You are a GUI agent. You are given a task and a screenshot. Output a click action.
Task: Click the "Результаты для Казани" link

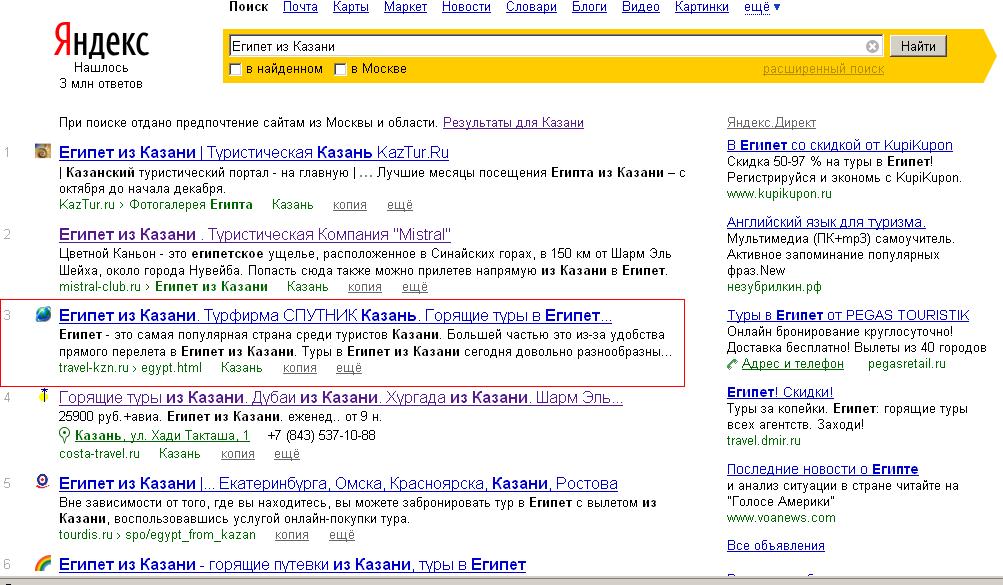[513, 123]
